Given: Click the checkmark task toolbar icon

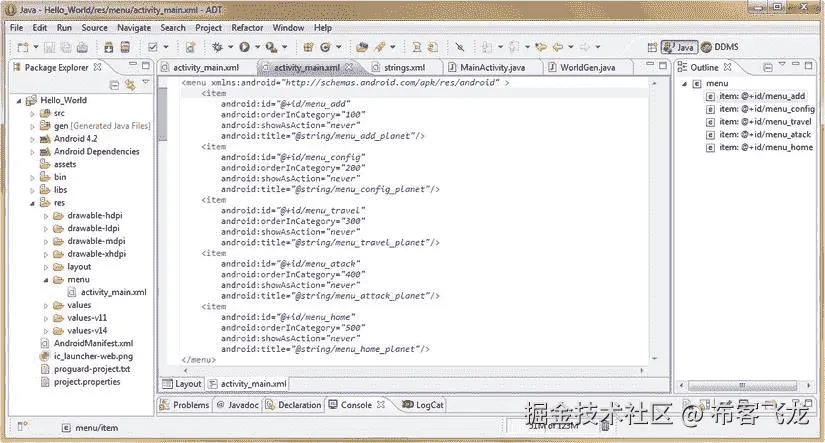Looking at the screenshot, I should pos(153,47).
